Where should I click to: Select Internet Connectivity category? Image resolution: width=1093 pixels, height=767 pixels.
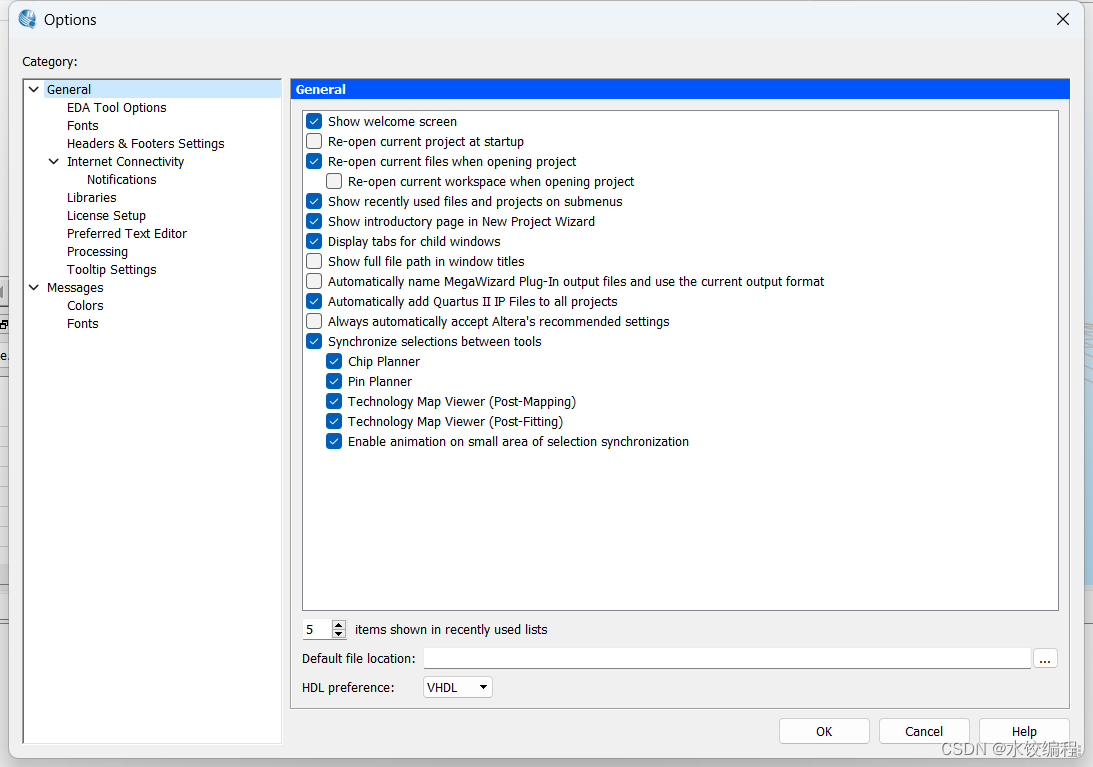(x=125, y=162)
